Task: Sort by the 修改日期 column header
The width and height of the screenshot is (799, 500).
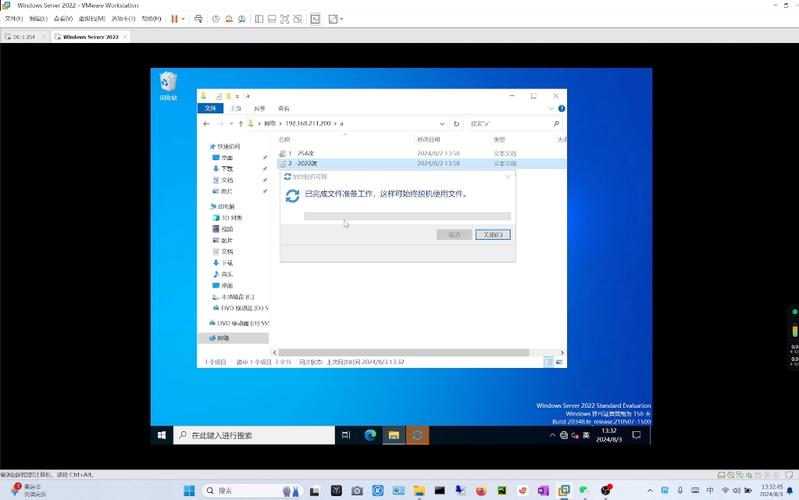Action: 429,139
